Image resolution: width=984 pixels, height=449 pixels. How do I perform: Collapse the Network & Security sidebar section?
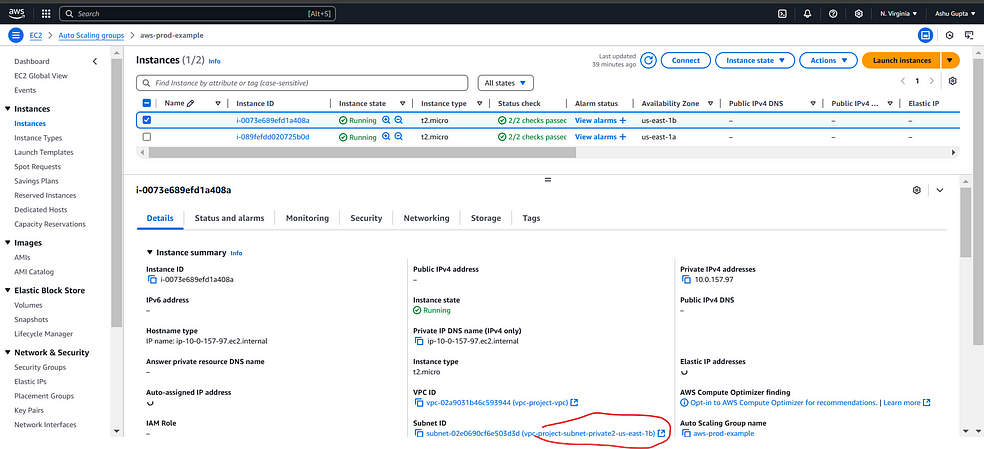tap(8, 352)
